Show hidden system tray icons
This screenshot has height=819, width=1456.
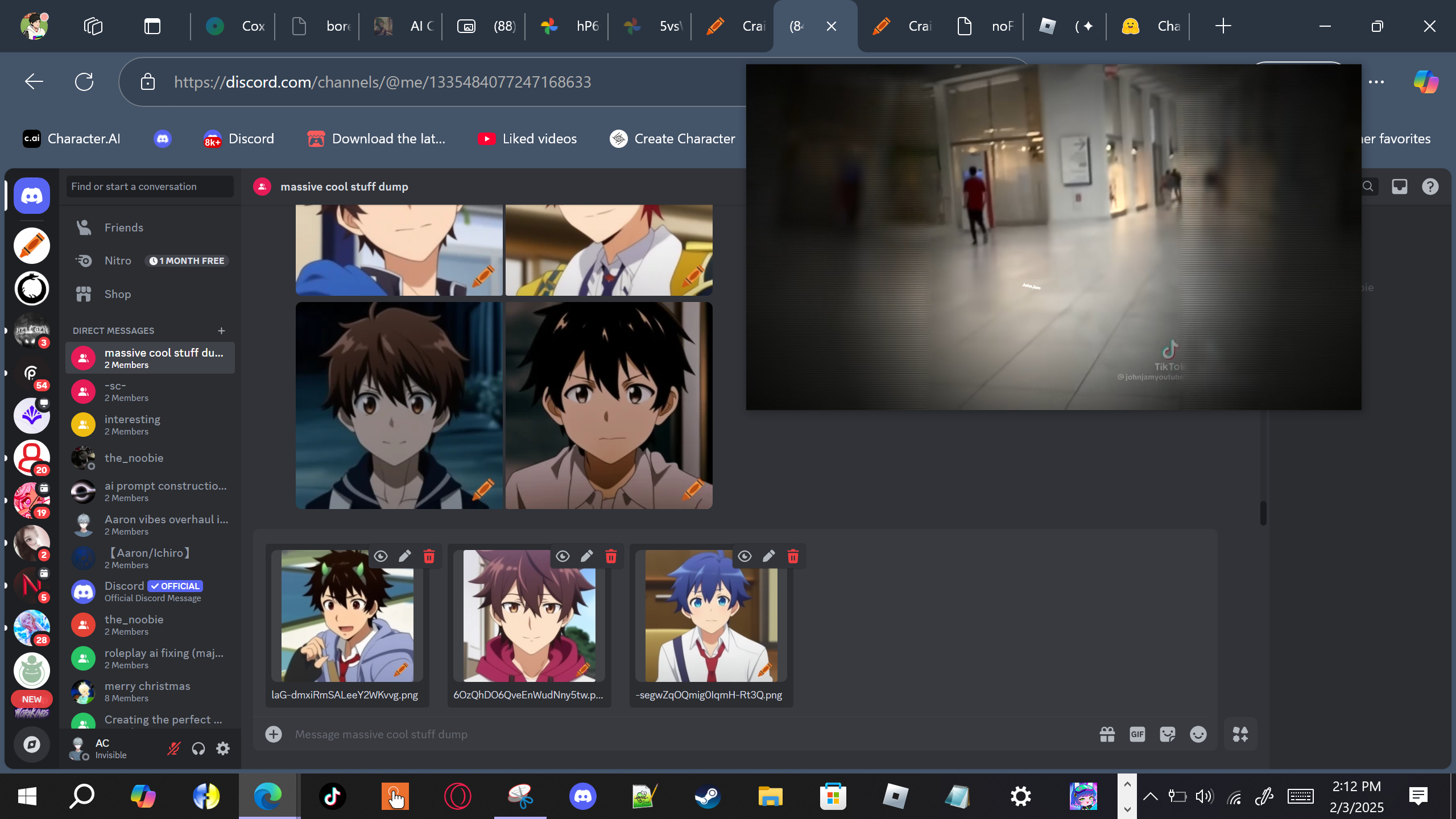(x=1150, y=796)
